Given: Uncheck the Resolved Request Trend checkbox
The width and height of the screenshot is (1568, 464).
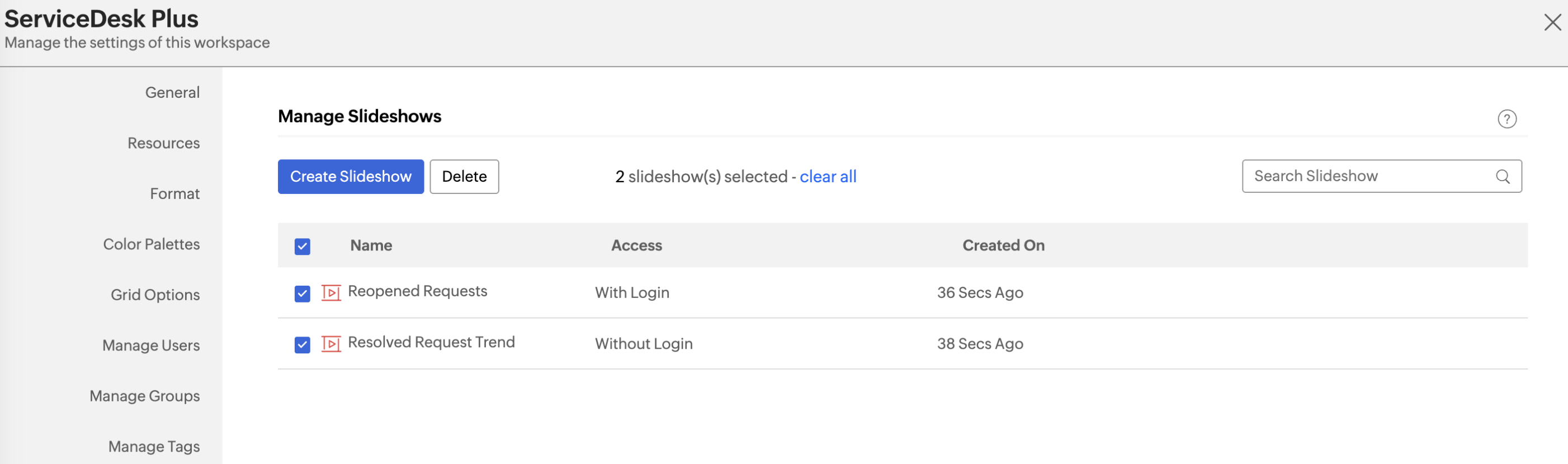Looking at the screenshot, I should (x=303, y=345).
